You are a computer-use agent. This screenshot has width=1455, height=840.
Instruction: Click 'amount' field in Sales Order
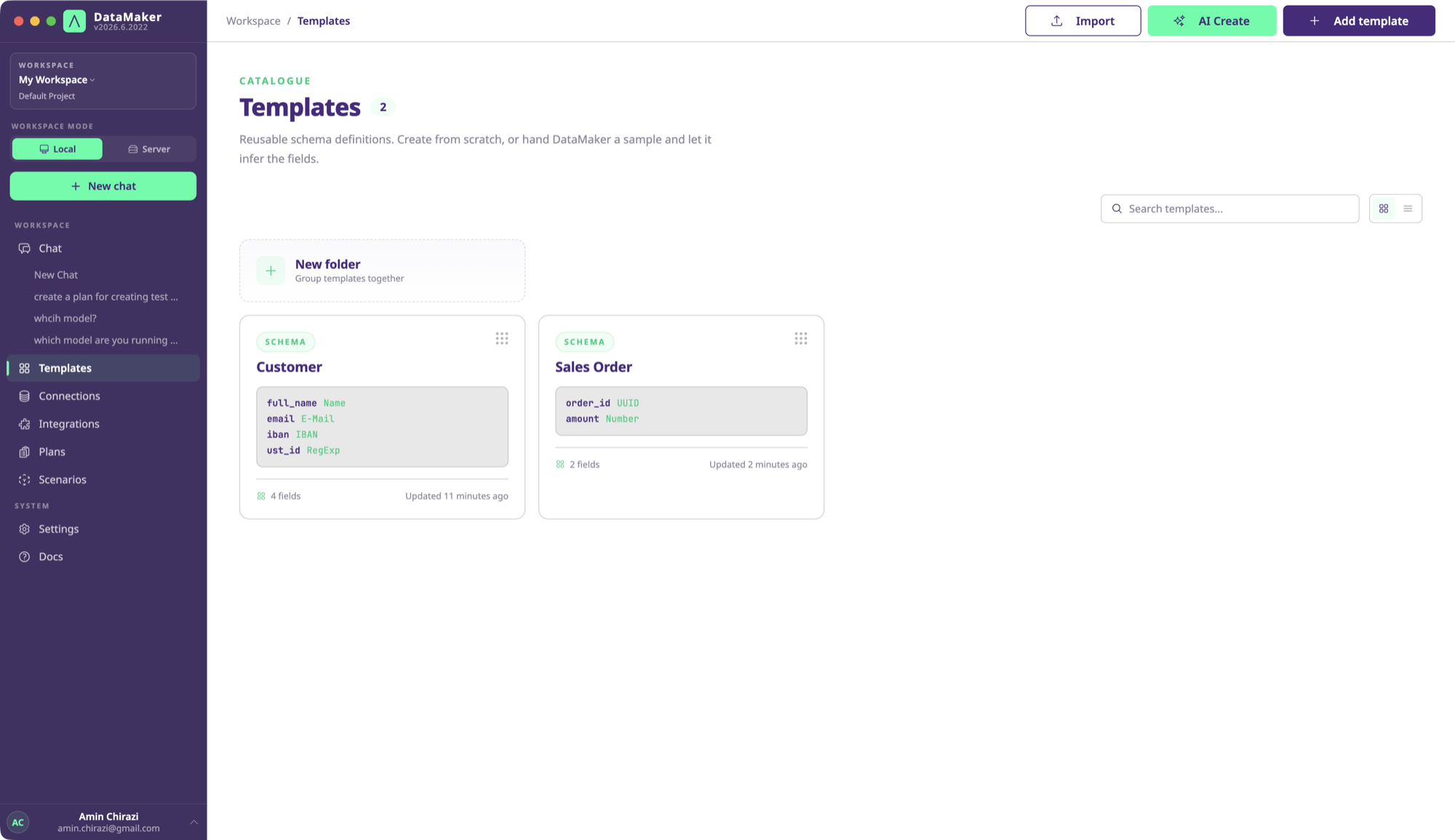click(582, 420)
